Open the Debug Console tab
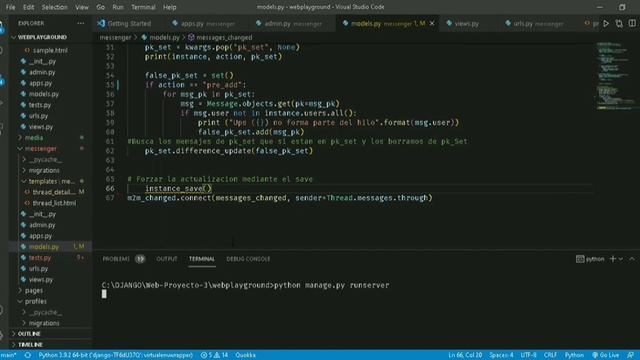The image size is (640, 360). click(x=248, y=259)
